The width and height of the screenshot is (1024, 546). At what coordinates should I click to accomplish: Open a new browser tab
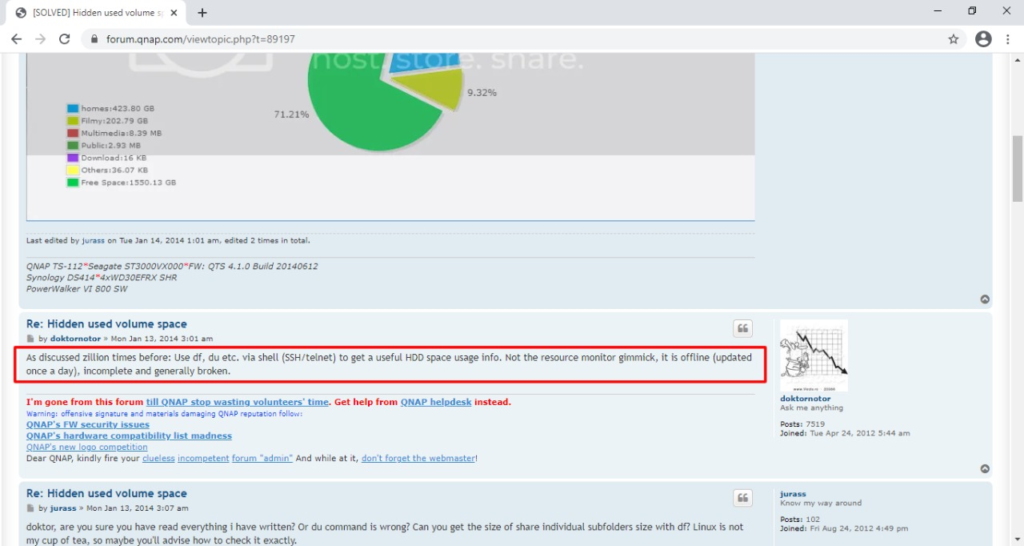tap(202, 12)
